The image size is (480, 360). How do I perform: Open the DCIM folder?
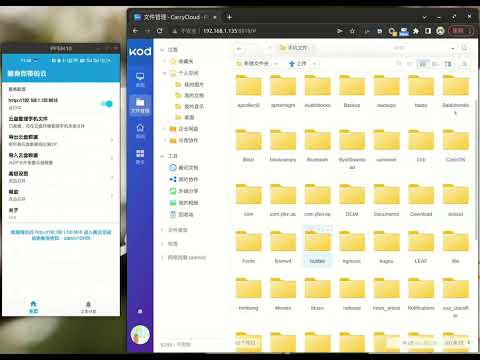tap(352, 199)
